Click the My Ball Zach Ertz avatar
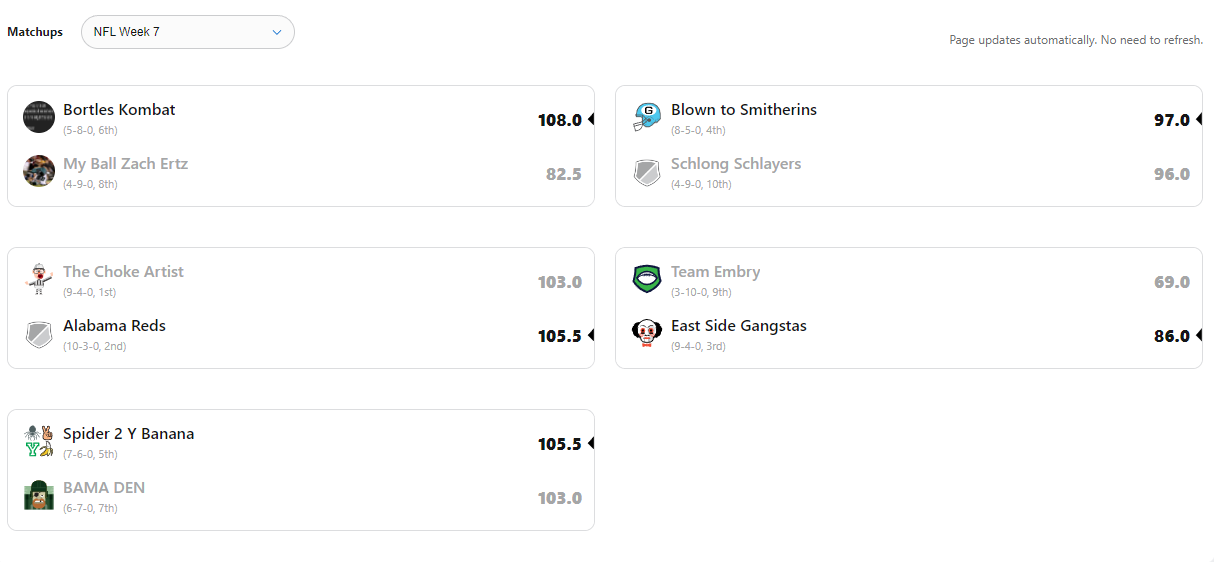 tap(39, 171)
